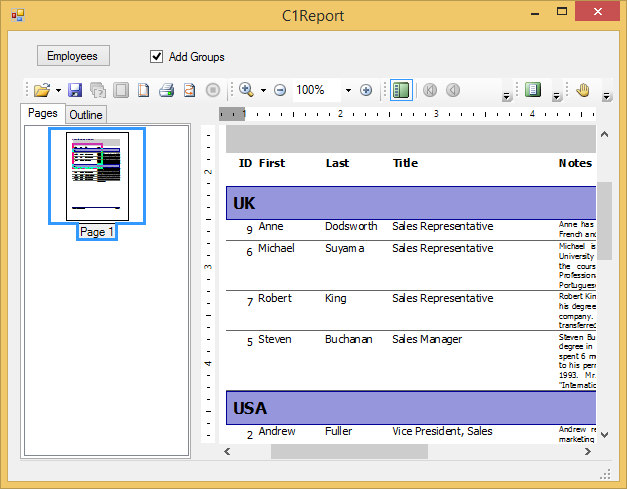Image resolution: width=627 pixels, height=489 pixels.
Task: Click the Save report disk icon
Action: point(75,90)
